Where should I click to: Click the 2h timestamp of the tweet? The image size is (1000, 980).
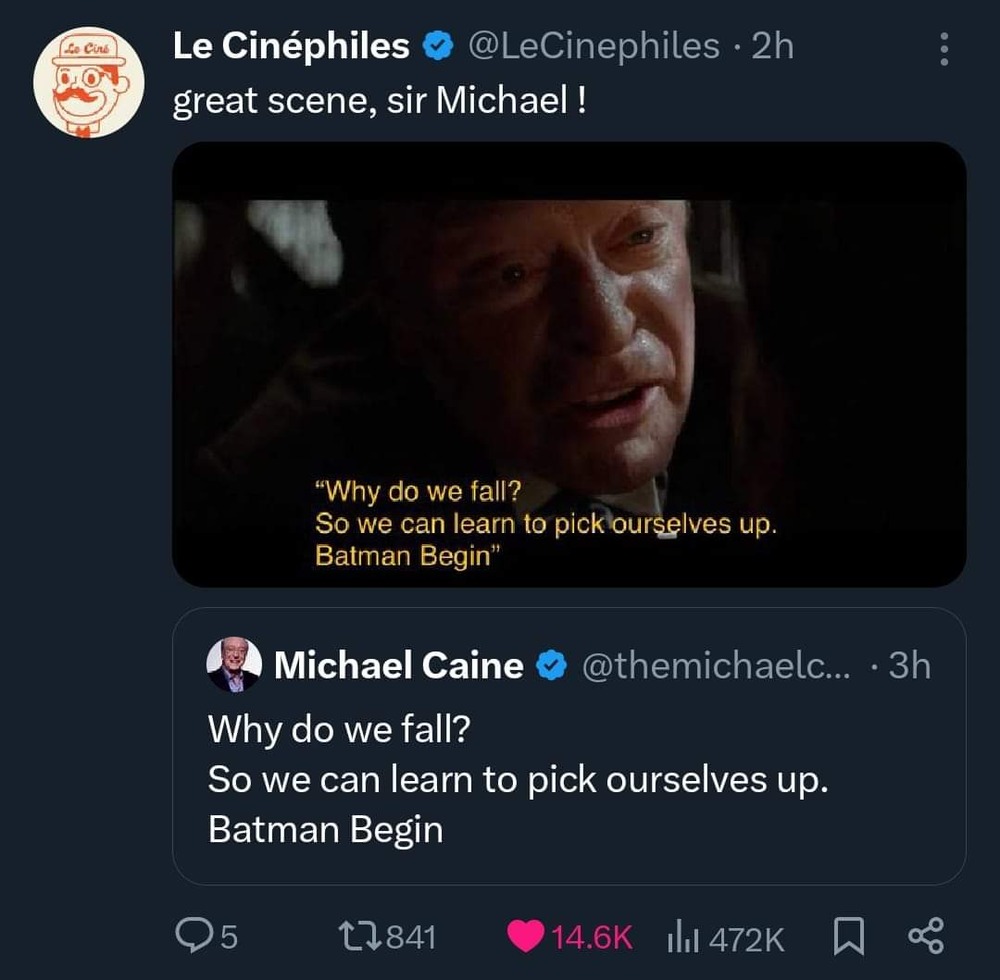coord(771,46)
